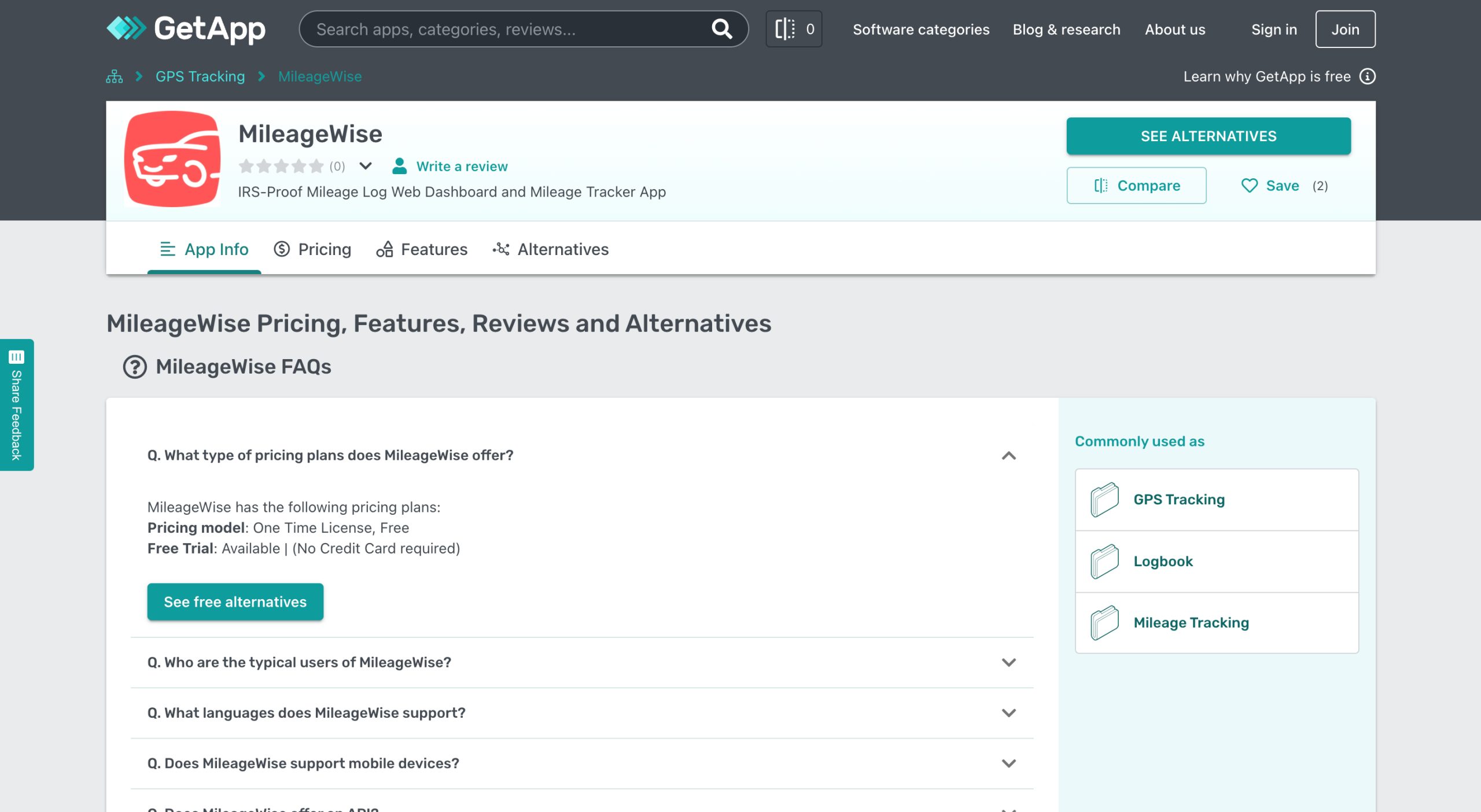
Task: Click the heart Save icon
Action: 1249,186
